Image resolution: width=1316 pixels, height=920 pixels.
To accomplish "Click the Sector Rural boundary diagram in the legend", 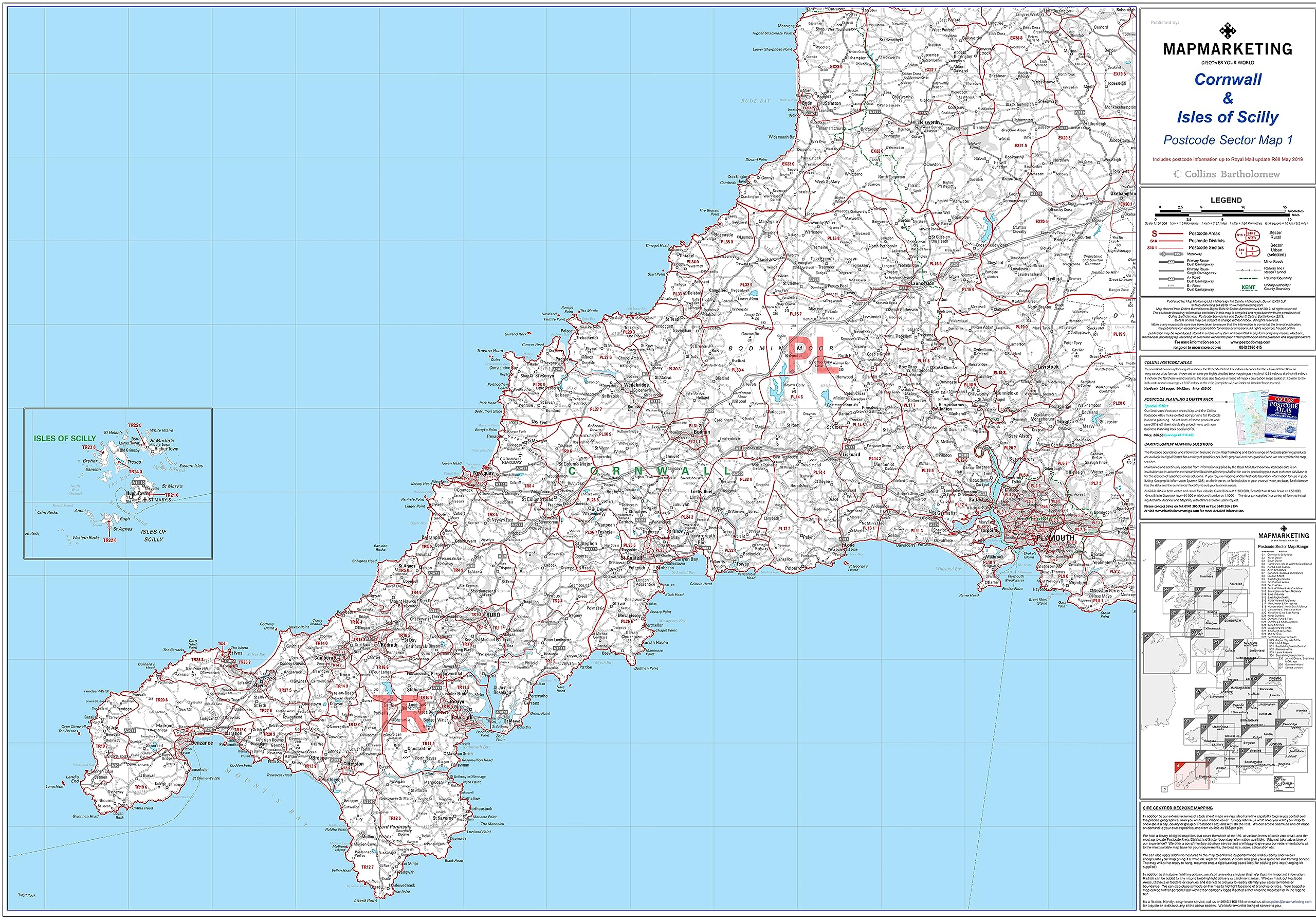I will point(1248,236).
